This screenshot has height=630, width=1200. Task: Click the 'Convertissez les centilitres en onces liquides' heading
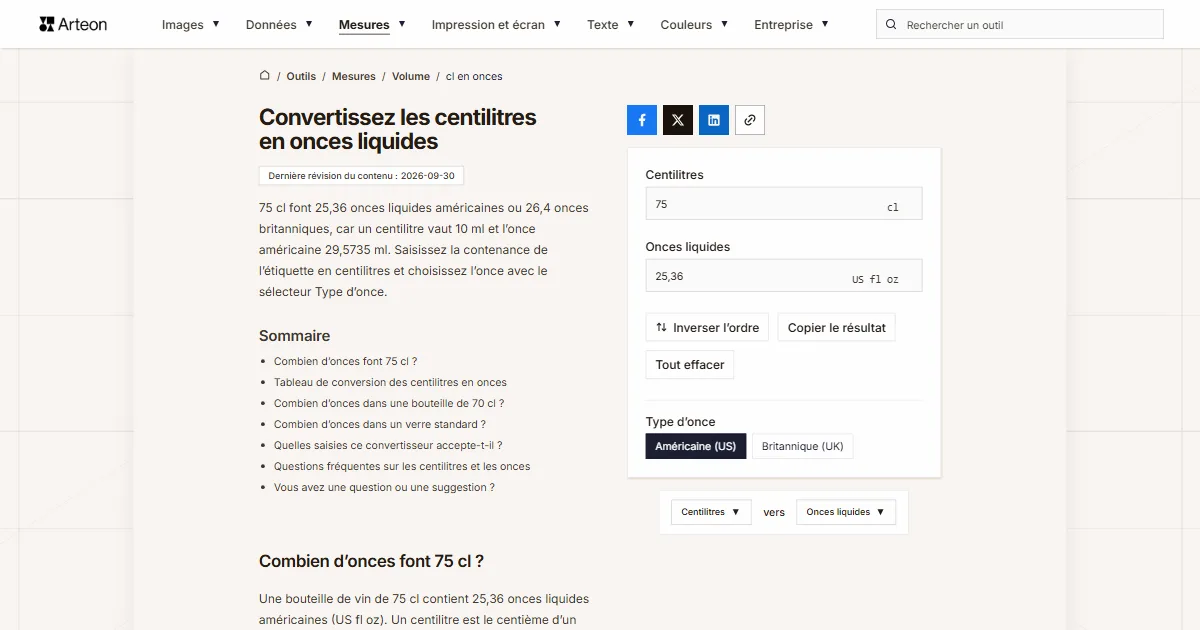coord(398,129)
